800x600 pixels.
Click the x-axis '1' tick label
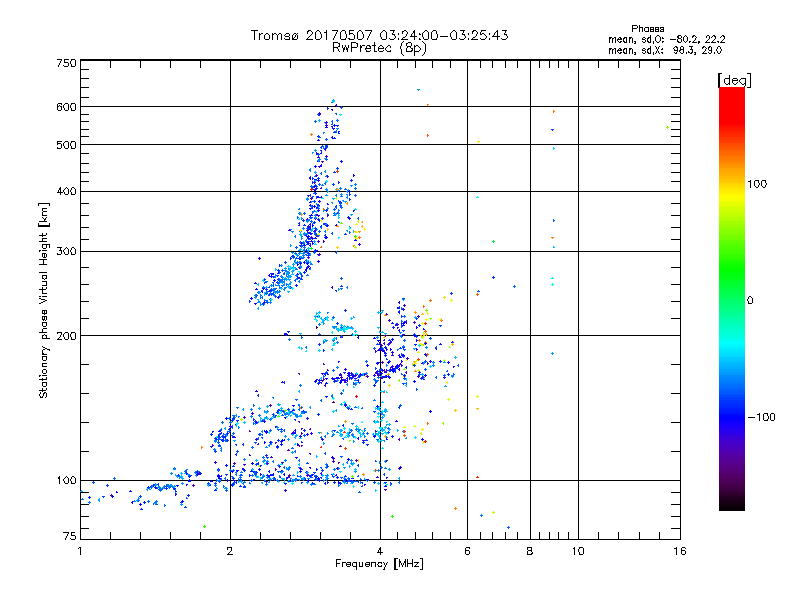80,551
